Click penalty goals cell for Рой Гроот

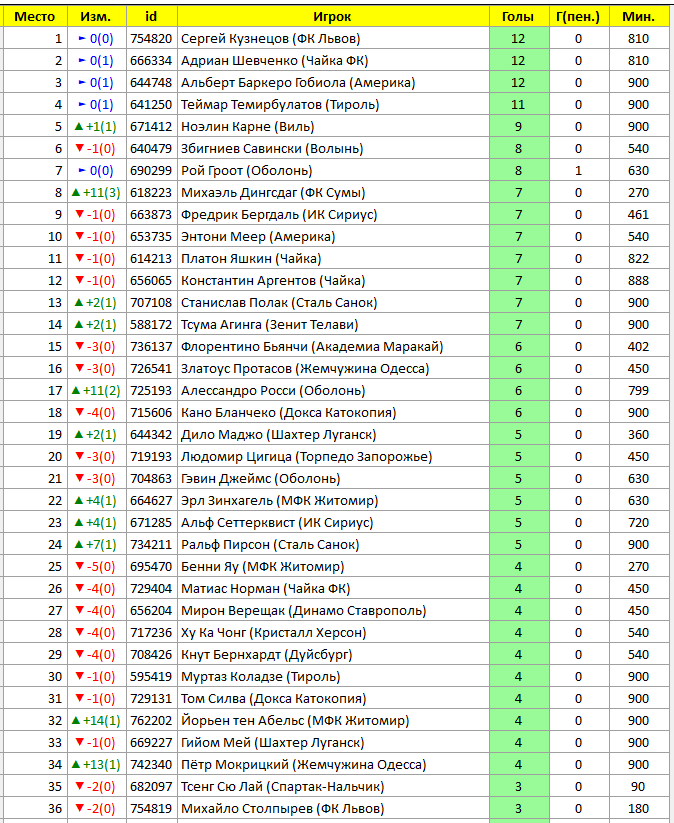(x=578, y=171)
